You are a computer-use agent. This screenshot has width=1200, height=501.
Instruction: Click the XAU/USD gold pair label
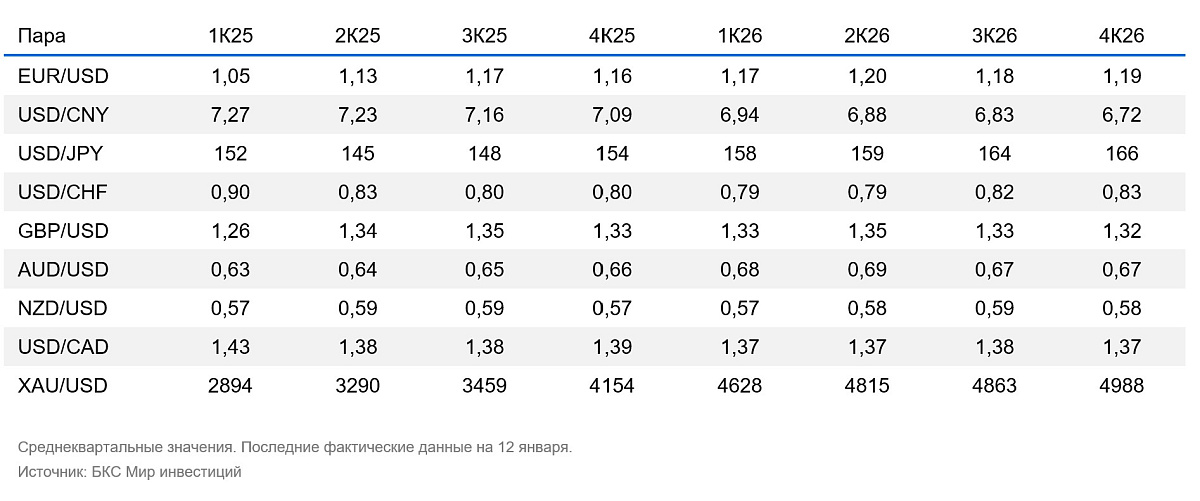click(63, 386)
